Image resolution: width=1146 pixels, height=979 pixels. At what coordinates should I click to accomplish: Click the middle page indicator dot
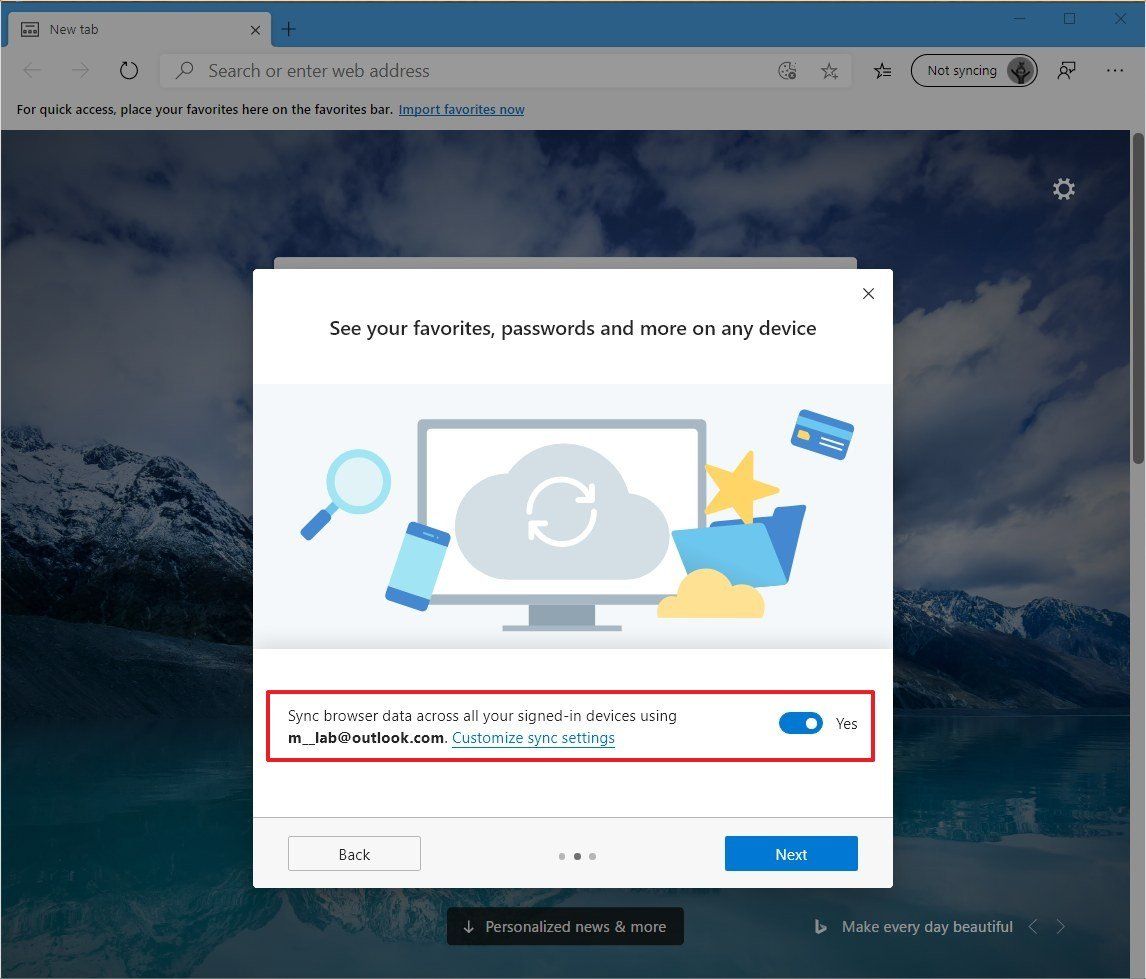(x=577, y=856)
